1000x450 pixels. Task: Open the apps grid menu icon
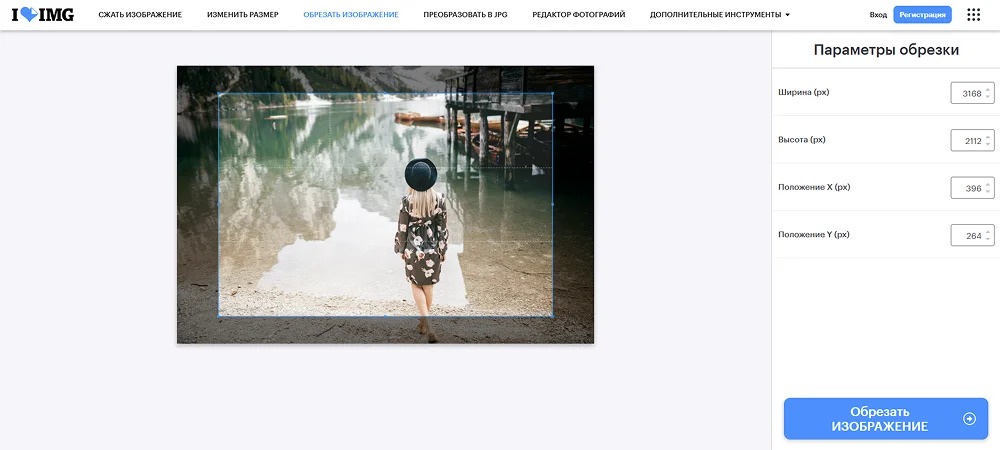(973, 15)
